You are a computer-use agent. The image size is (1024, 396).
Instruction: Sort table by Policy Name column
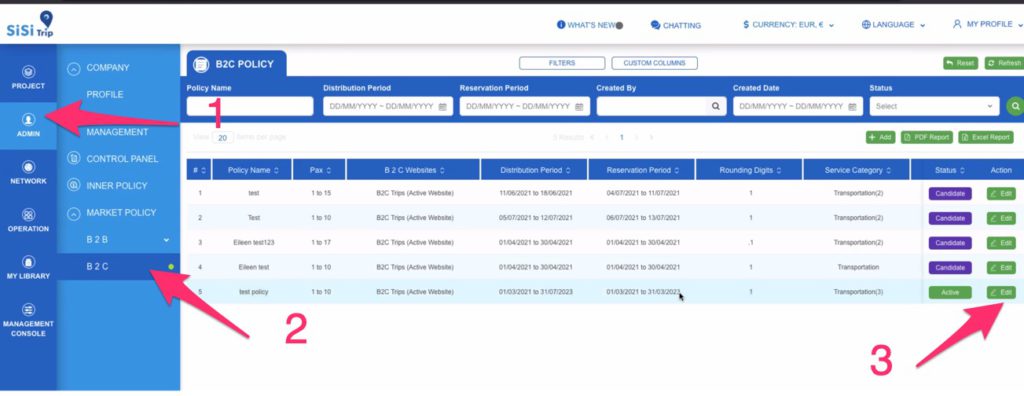click(252, 170)
